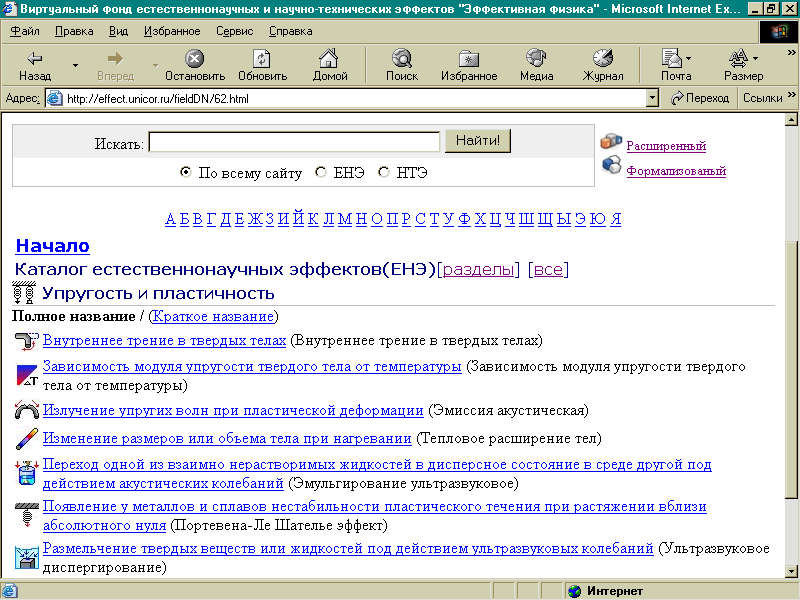
Task: Select the 'По всему сайту' radio button
Action: click(x=185, y=172)
